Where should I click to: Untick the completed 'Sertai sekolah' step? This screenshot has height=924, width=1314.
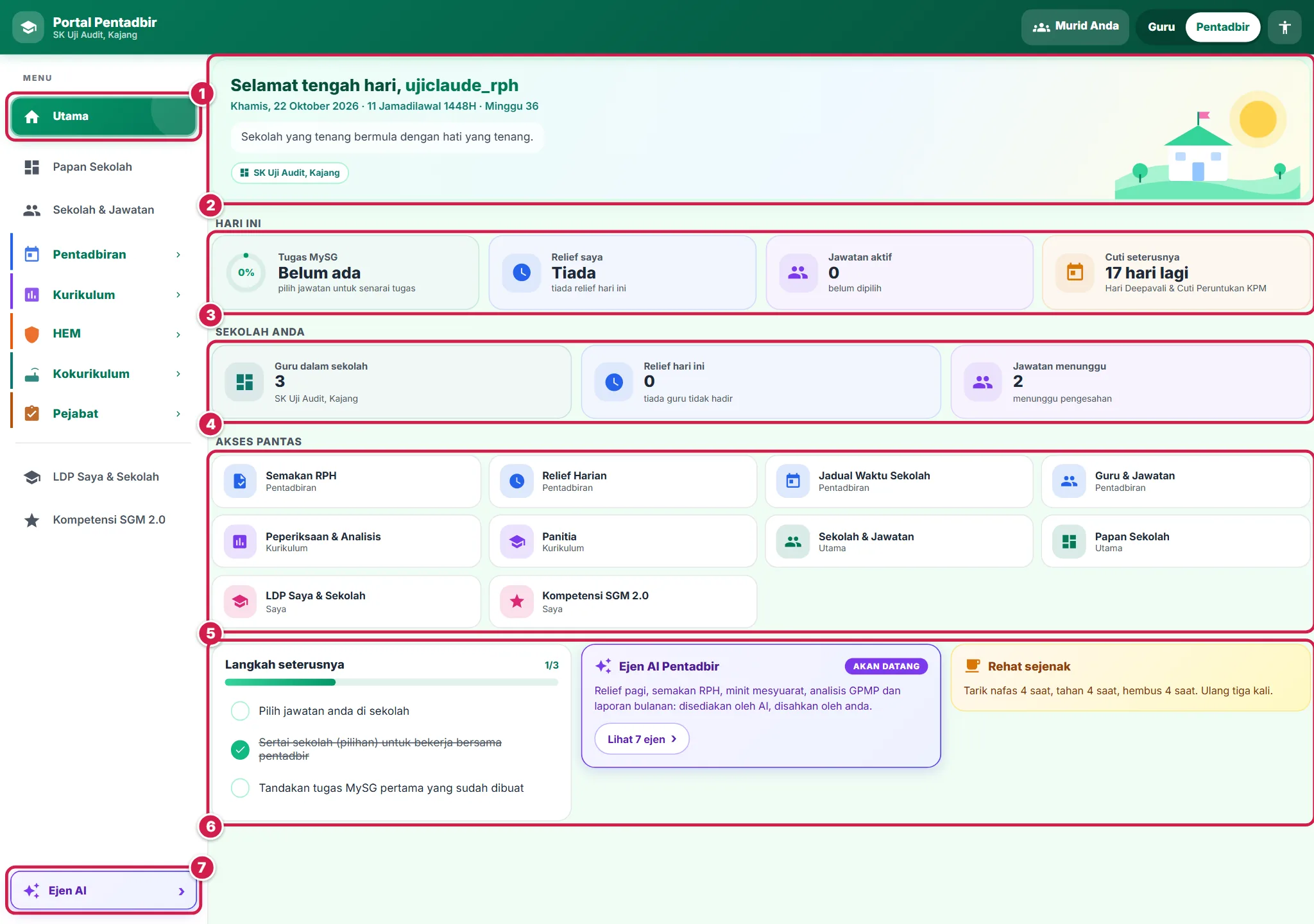click(240, 749)
